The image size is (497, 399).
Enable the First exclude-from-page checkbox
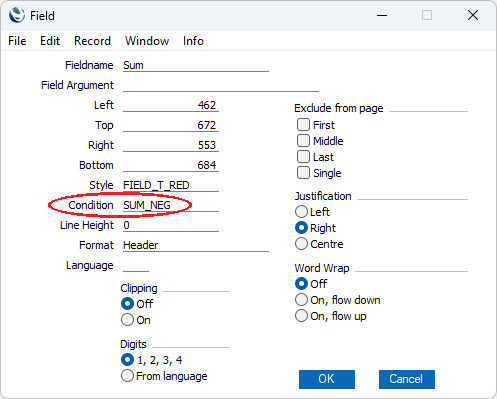point(303,125)
